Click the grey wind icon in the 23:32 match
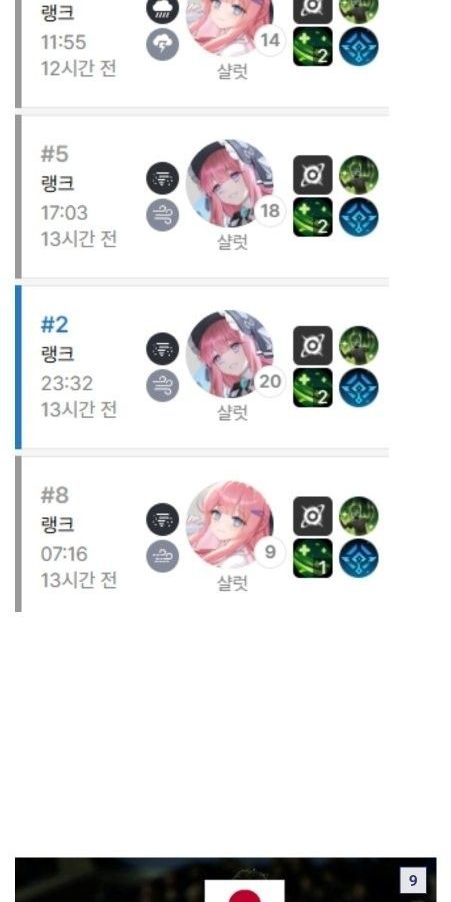This screenshot has width=451, height=902. 162,385
